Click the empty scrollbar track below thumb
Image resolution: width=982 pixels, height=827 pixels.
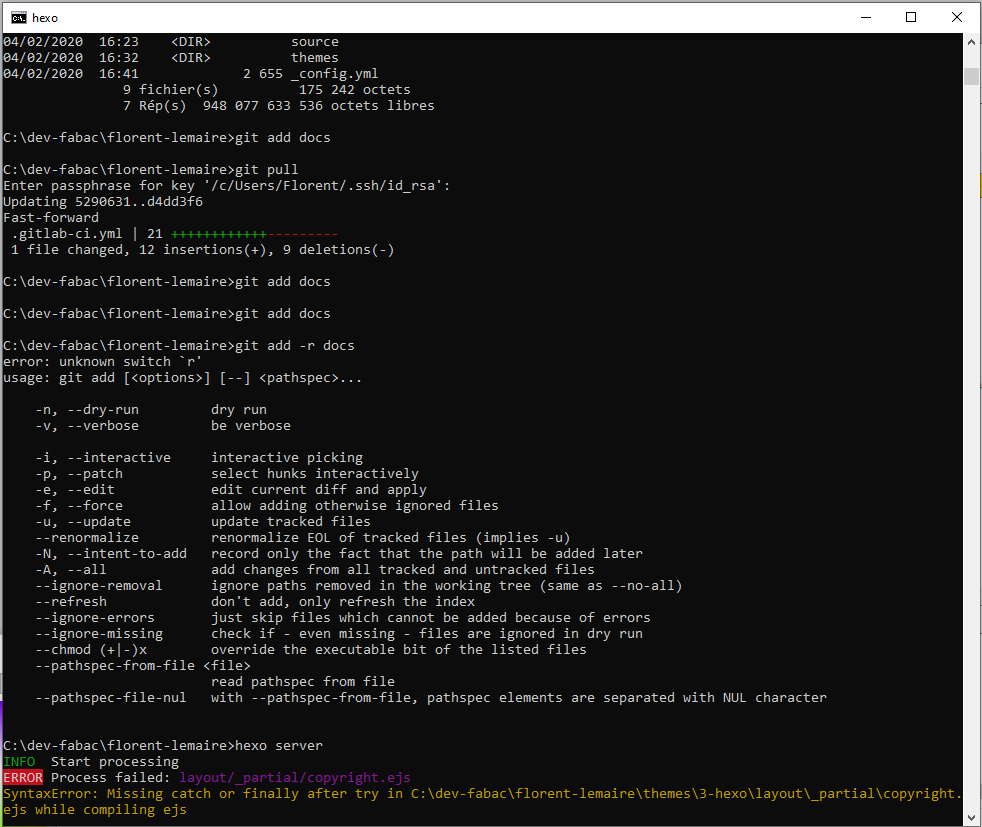971,438
